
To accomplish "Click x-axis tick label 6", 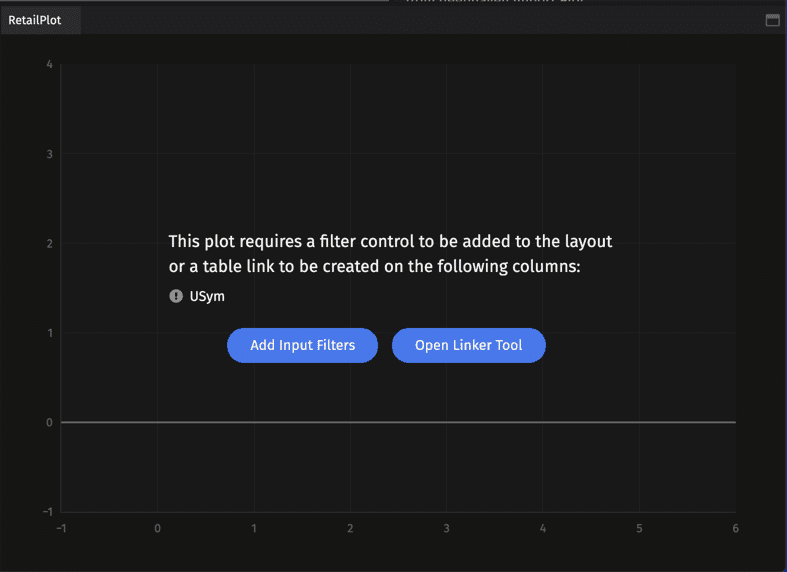I will tap(735, 528).
